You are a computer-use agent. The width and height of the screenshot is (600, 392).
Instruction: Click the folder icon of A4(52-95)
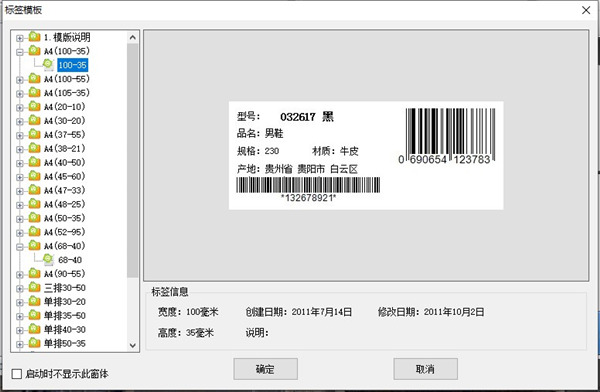tap(34, 231)
